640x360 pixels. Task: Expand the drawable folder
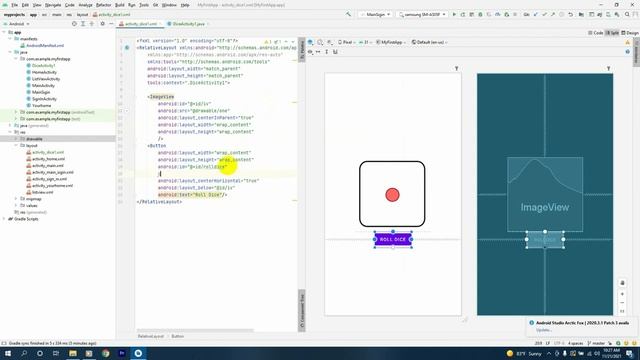point(16,139)
